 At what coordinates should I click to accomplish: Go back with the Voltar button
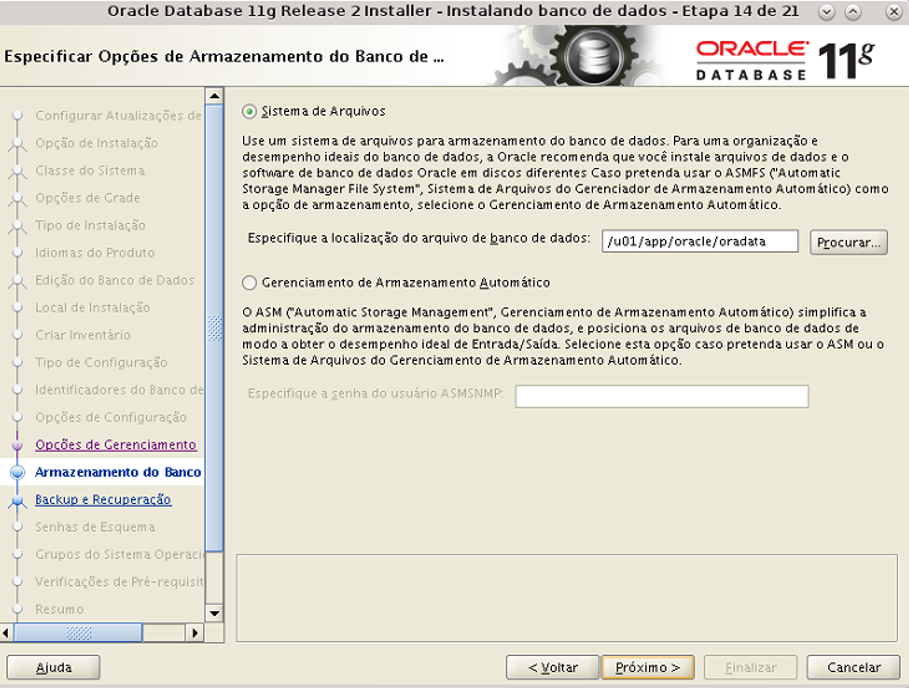click(x=552, y=668)
